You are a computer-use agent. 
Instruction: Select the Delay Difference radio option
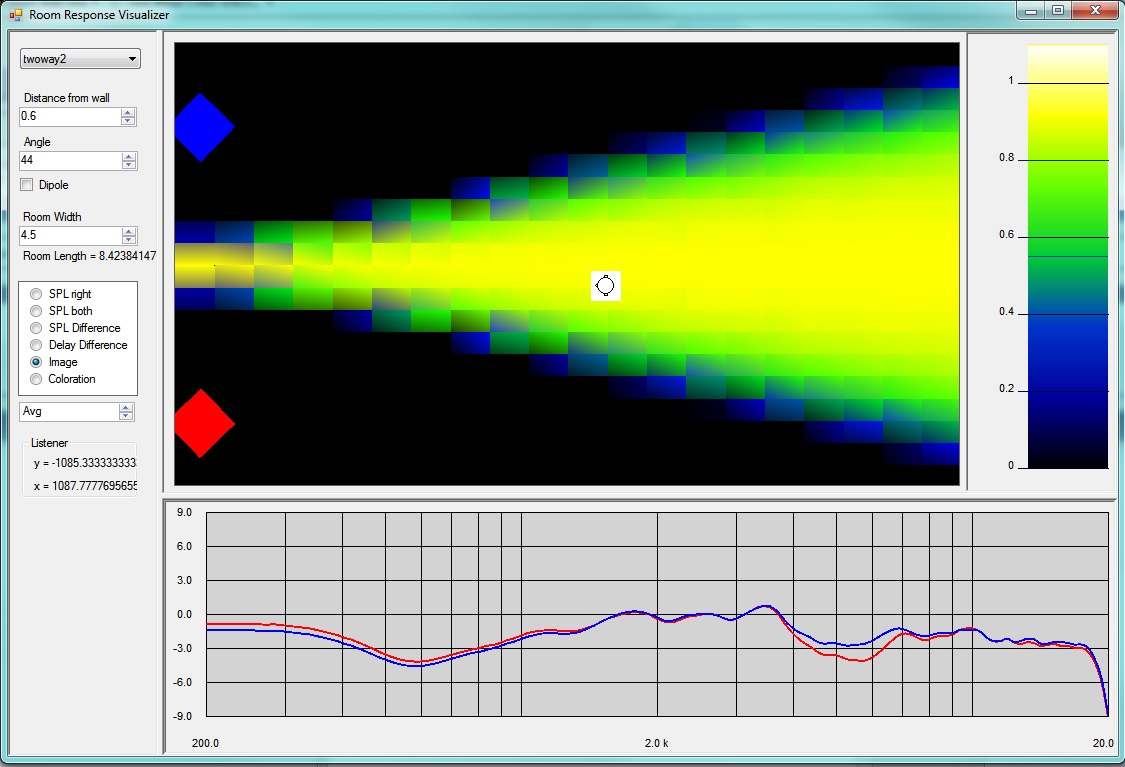(x=36, y=345)
